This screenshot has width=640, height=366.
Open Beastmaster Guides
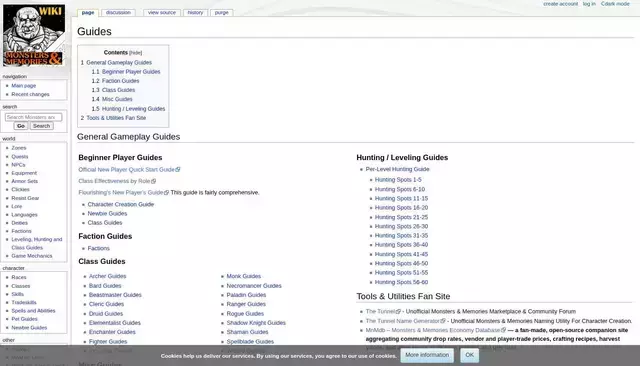[115, 295]
